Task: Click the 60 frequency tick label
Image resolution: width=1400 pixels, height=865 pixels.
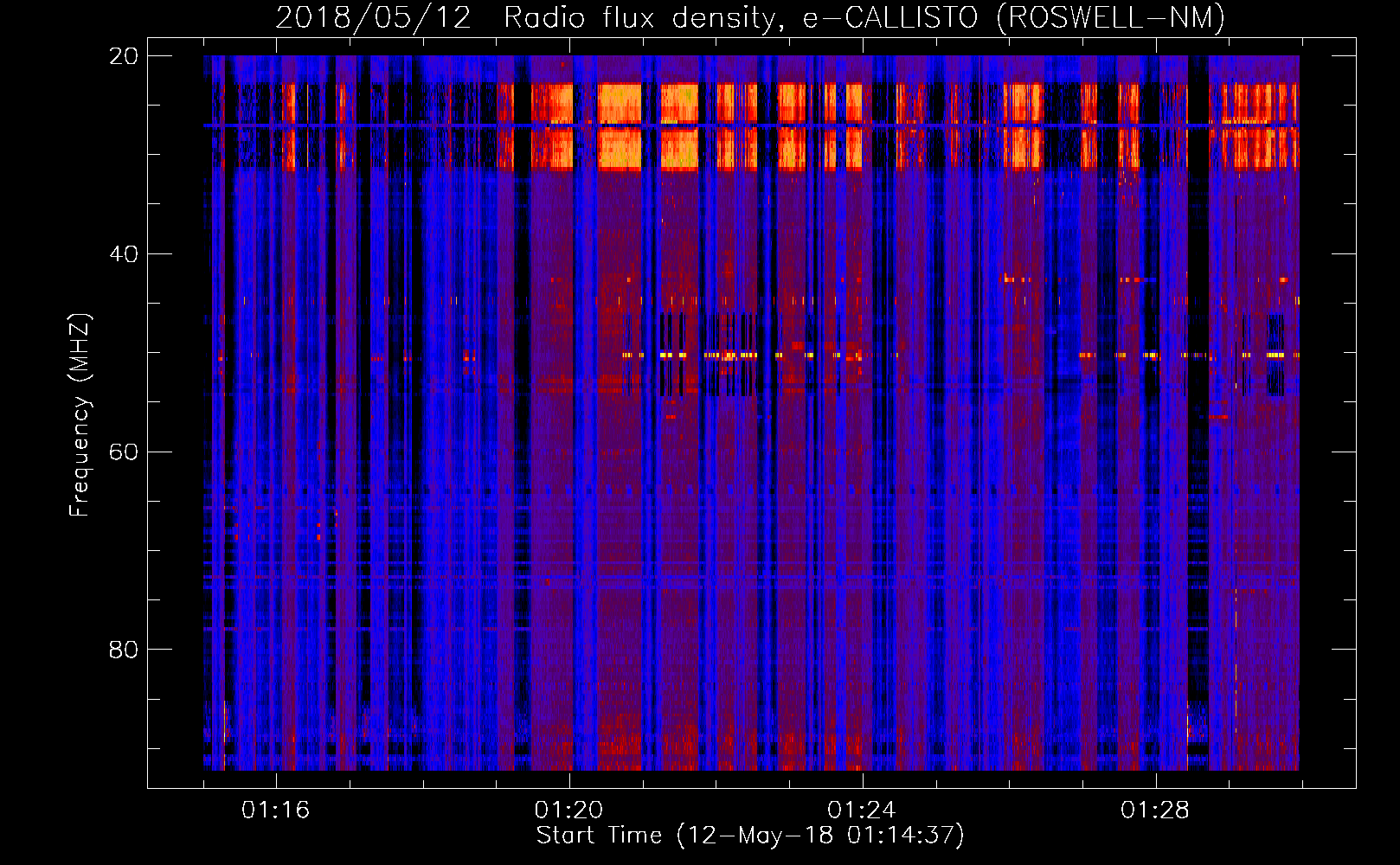Action: point(124,452)
